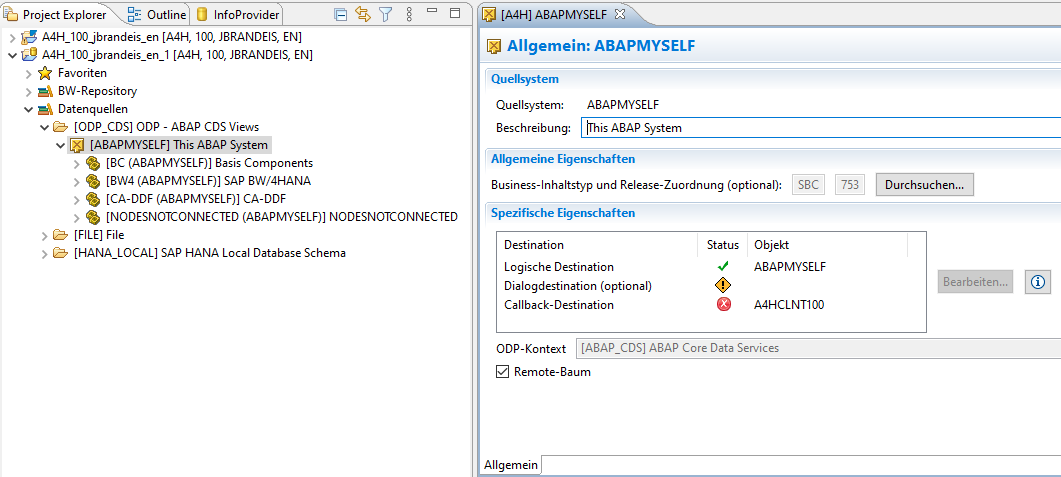Click the HANA_LOCAL folder icon
Image resolution: width=1061 pixels, height=477 pixels.
61,253
